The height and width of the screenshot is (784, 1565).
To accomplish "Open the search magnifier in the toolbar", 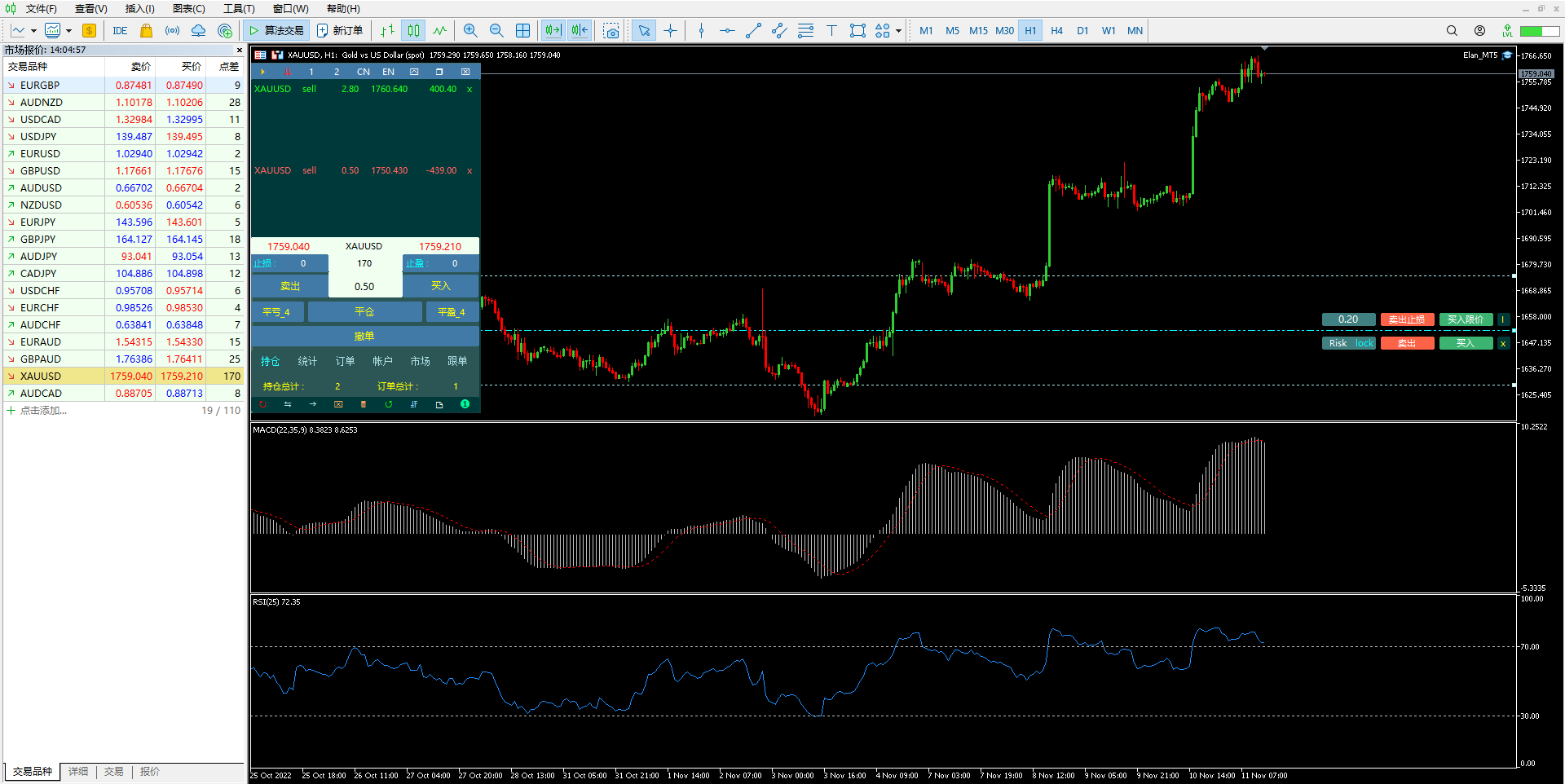I will (x=1452, y=31).
